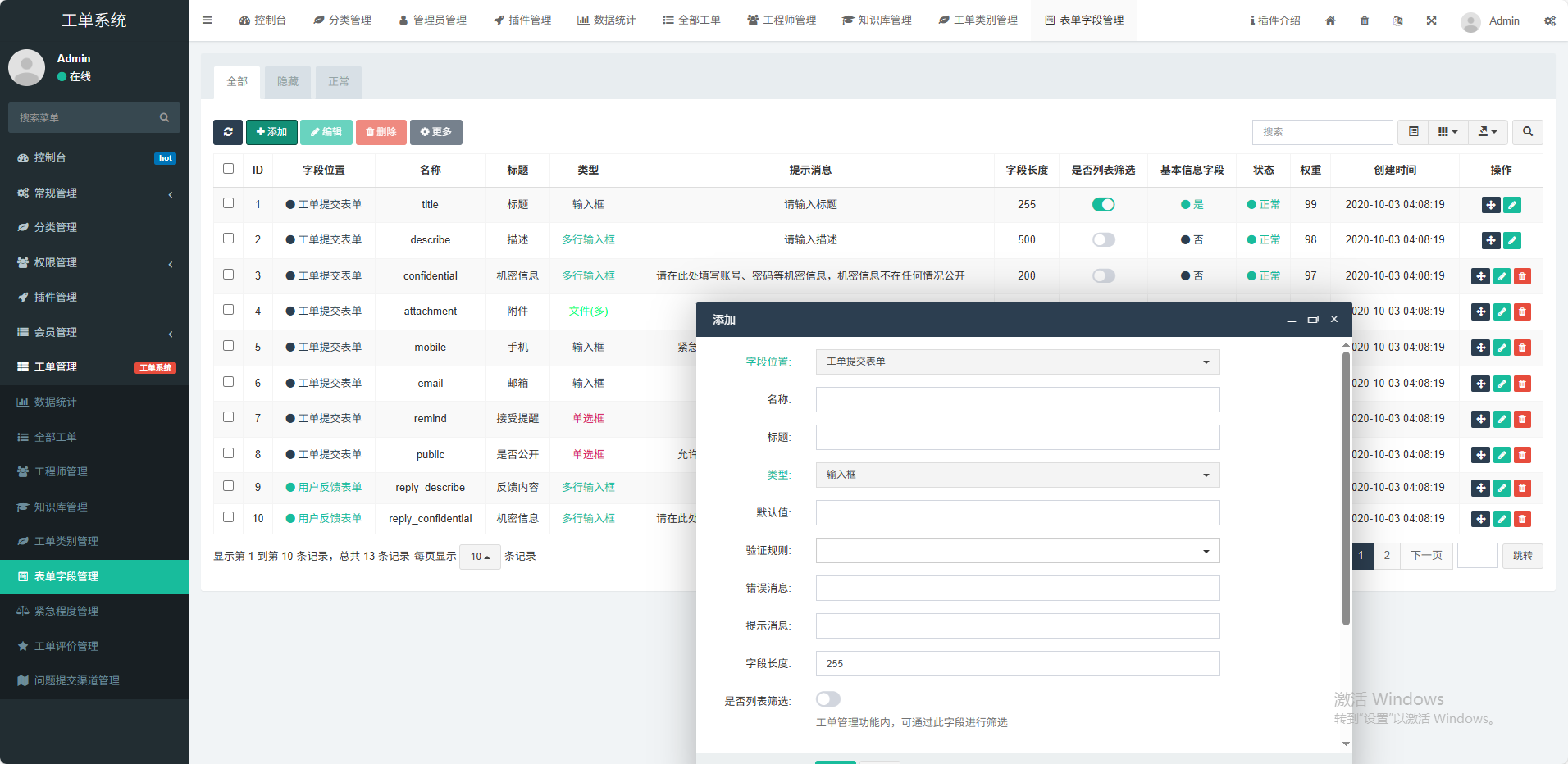Check the checkbox for row ID 3

point(229,275)
